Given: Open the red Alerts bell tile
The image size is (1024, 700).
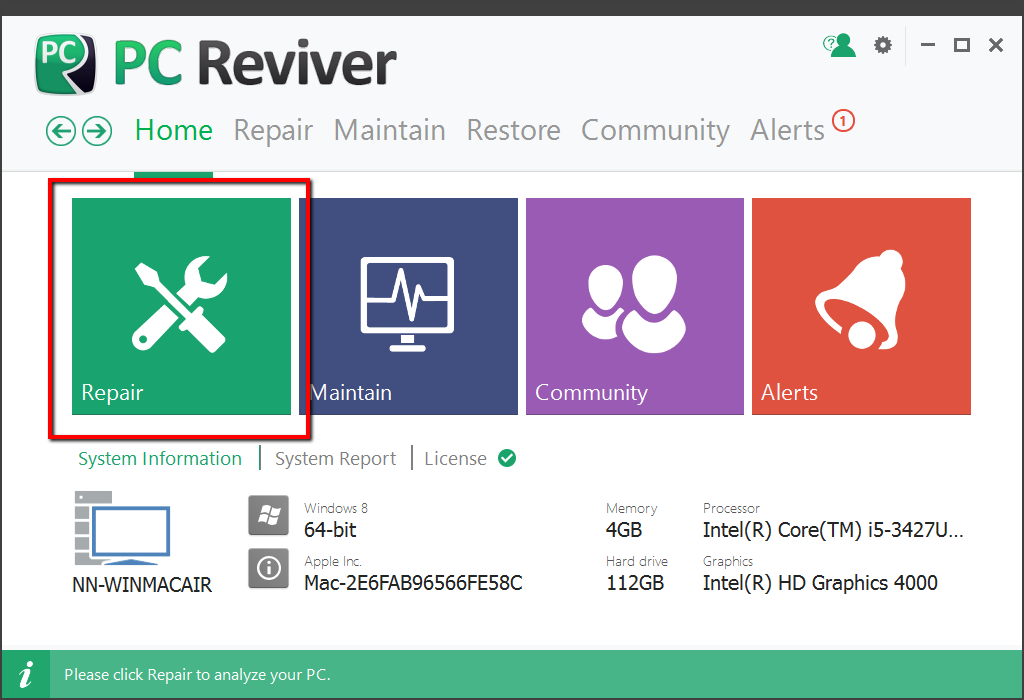Looking at the screenshot, I should [x=861, y=306].
